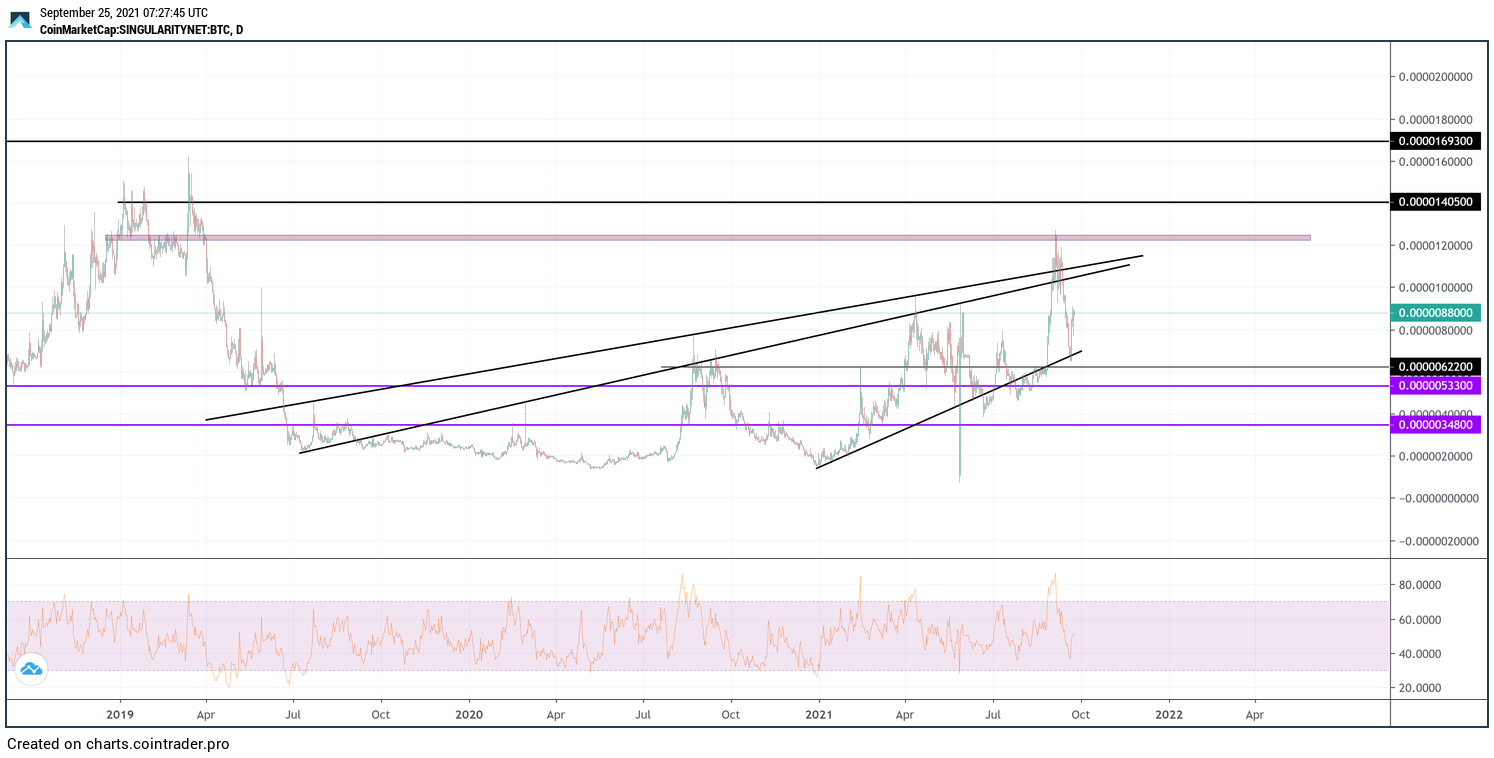Click the cointrader logo icon beside the timestamp

coord(20,20)
